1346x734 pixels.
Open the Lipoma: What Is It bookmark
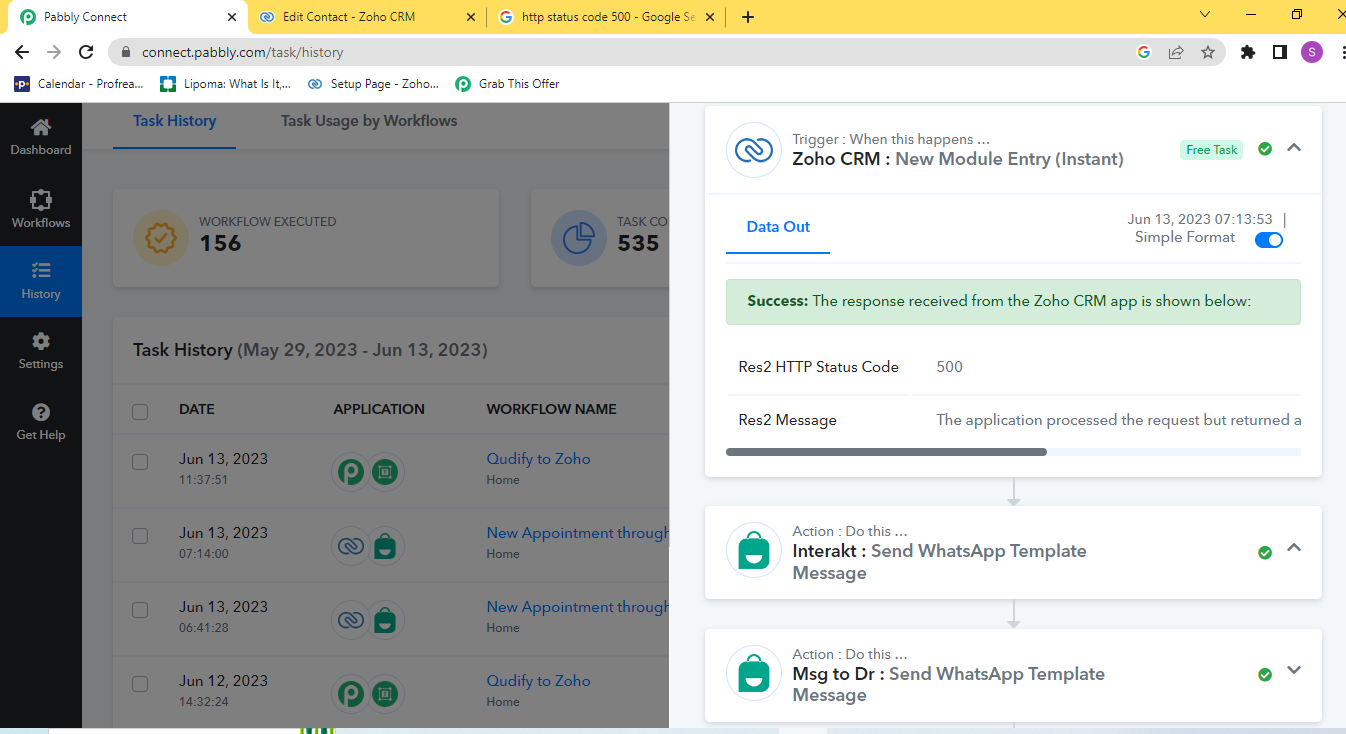pos(225,84)
